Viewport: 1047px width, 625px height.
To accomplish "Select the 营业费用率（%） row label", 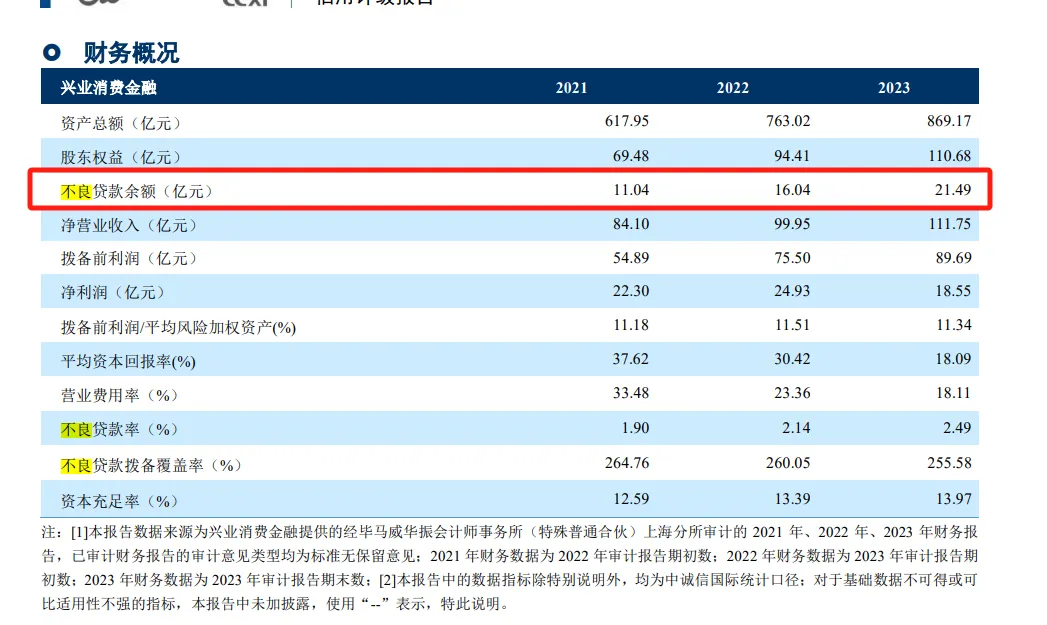I will [120, 395].
